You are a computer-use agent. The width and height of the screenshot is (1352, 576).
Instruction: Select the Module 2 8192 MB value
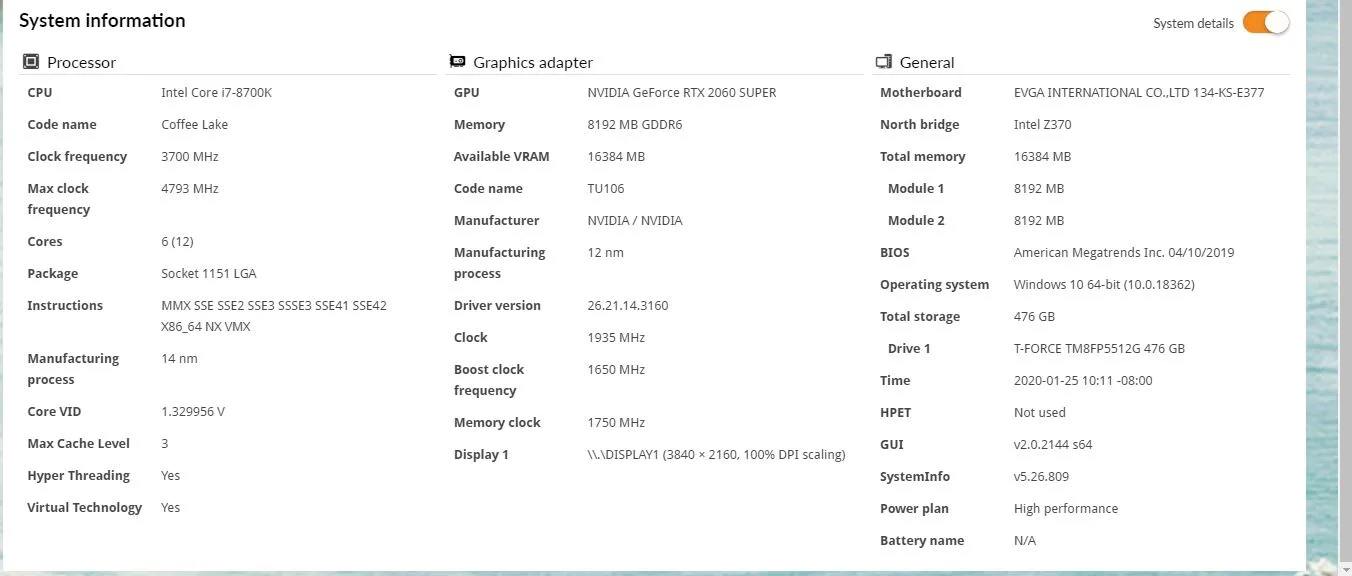point(1039,221)
